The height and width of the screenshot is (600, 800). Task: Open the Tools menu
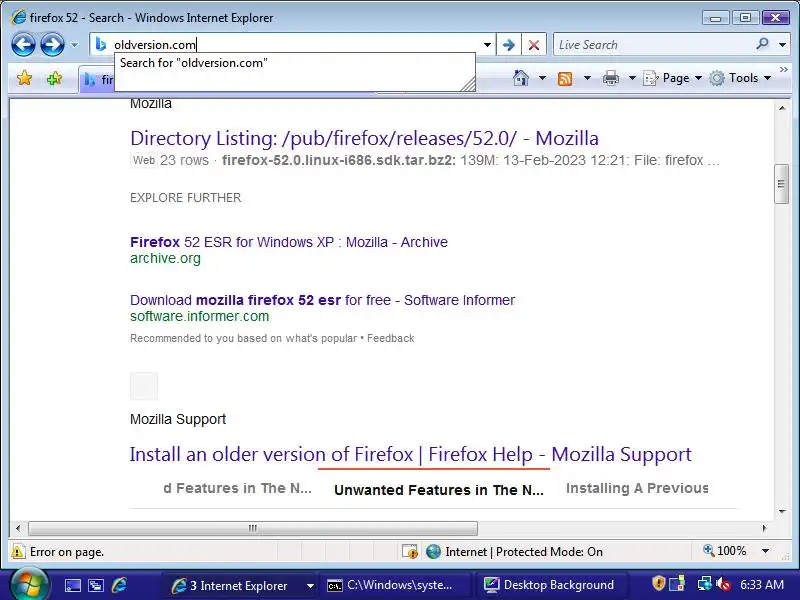740,78
